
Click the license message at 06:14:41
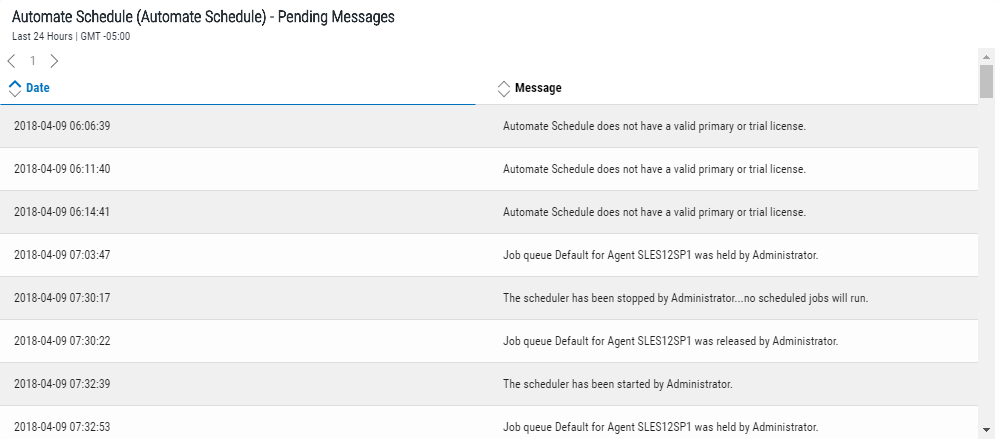pos(654,212)
